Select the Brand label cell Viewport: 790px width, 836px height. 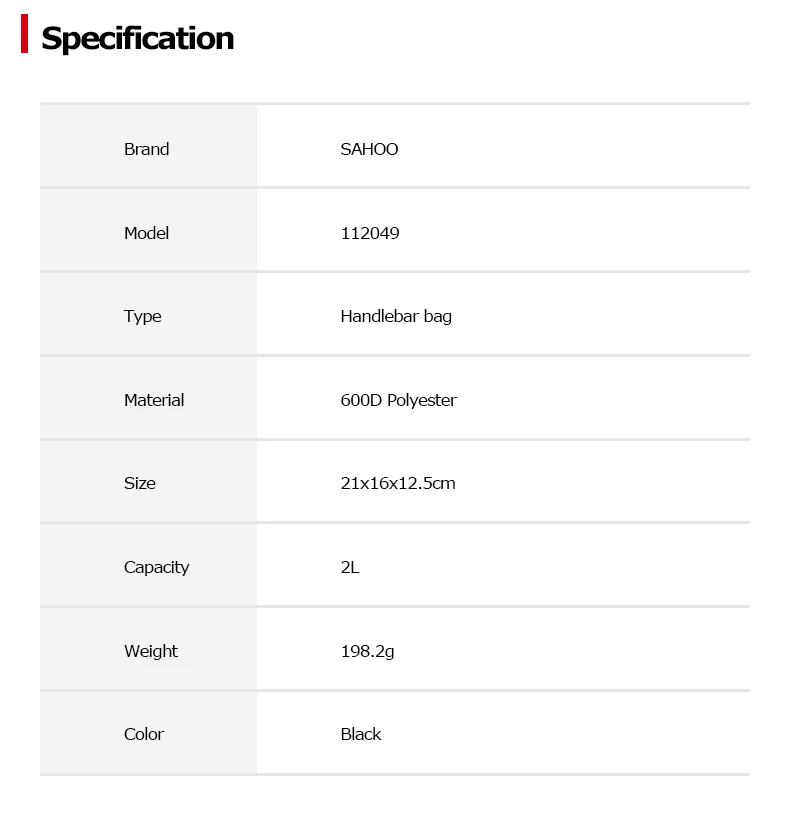(x=148, y=147)
